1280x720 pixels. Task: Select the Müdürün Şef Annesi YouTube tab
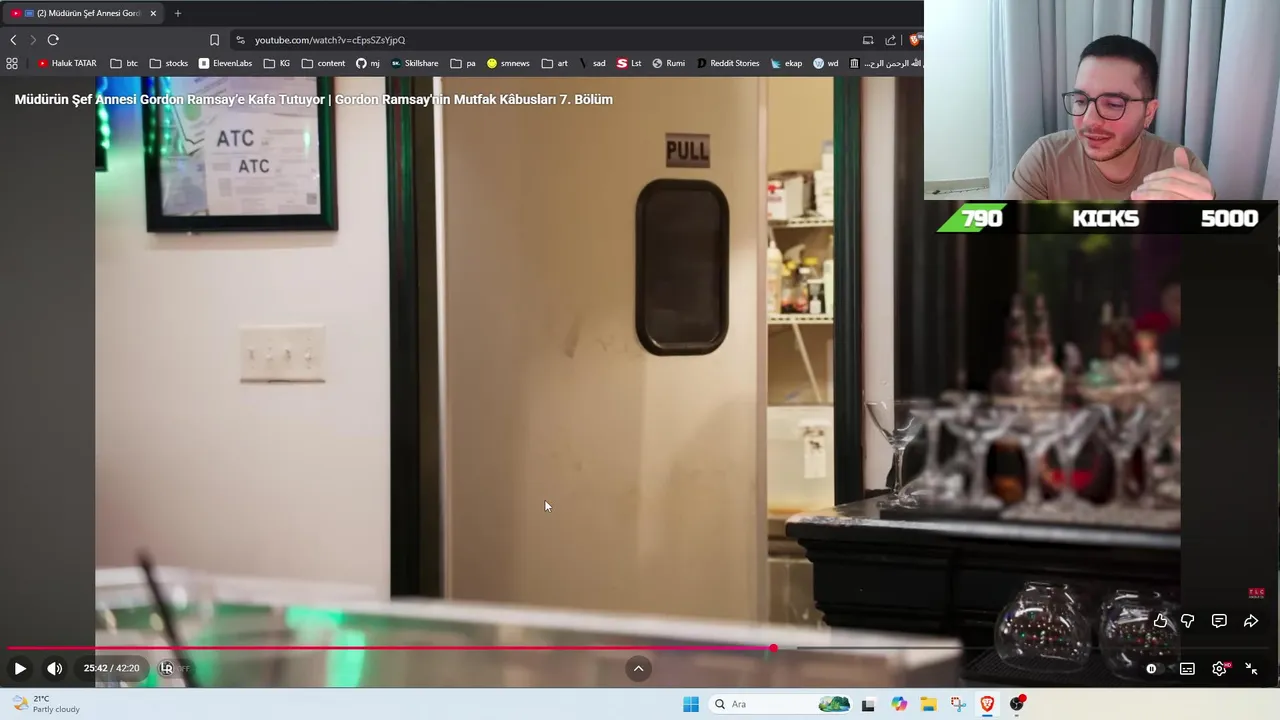[83, 13]
